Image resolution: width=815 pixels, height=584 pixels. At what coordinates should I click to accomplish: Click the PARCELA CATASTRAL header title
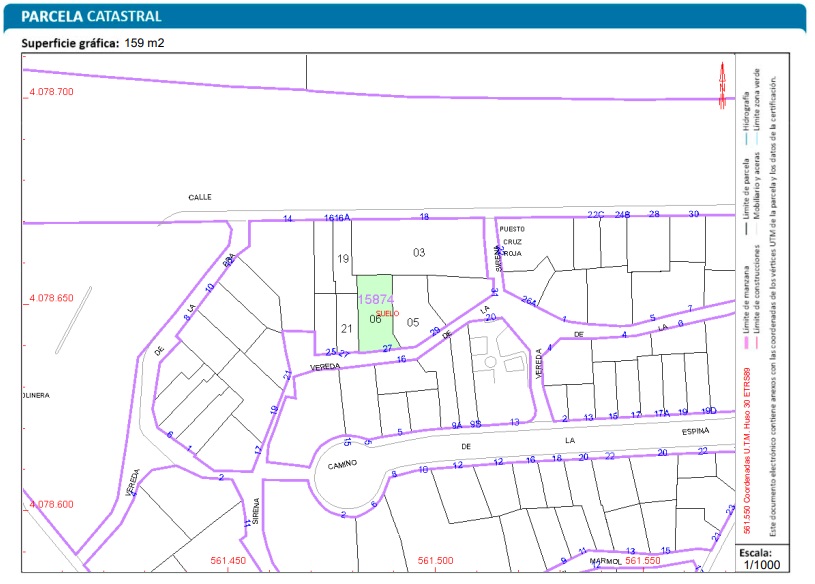[x=91, y=17]
